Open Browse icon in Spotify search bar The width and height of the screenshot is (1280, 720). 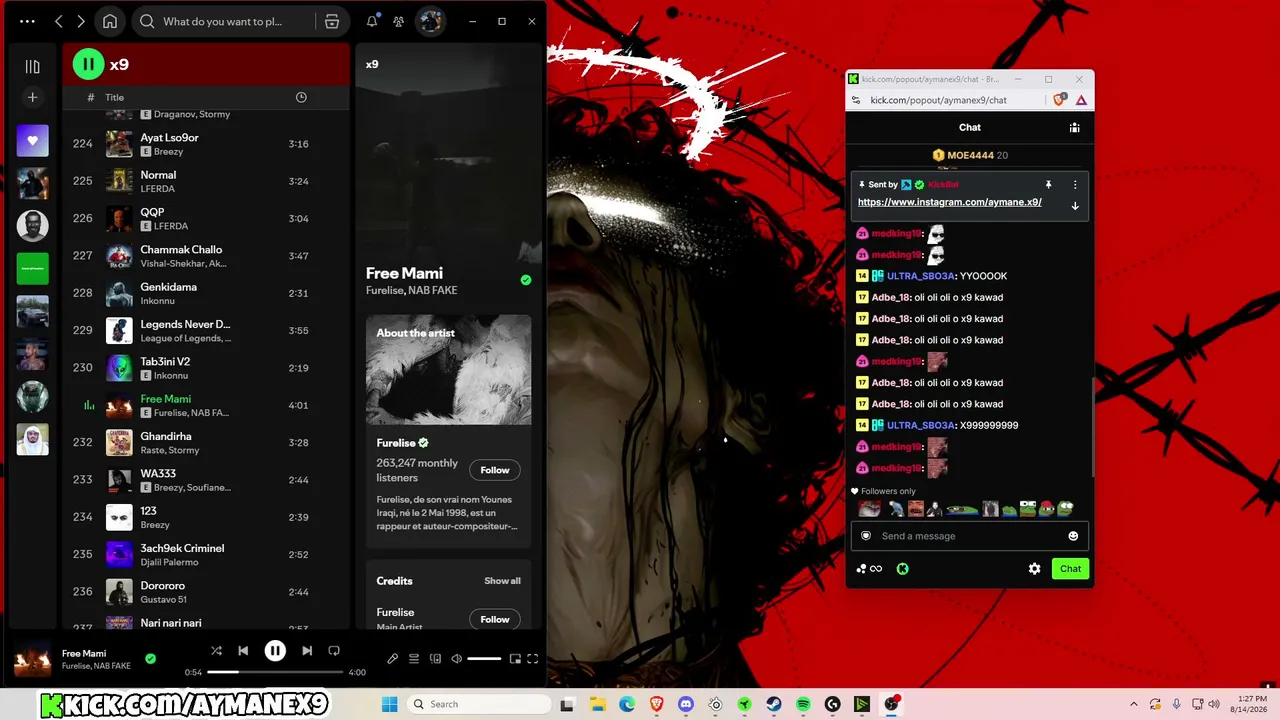pyautogui.click(x=332, y=21)
